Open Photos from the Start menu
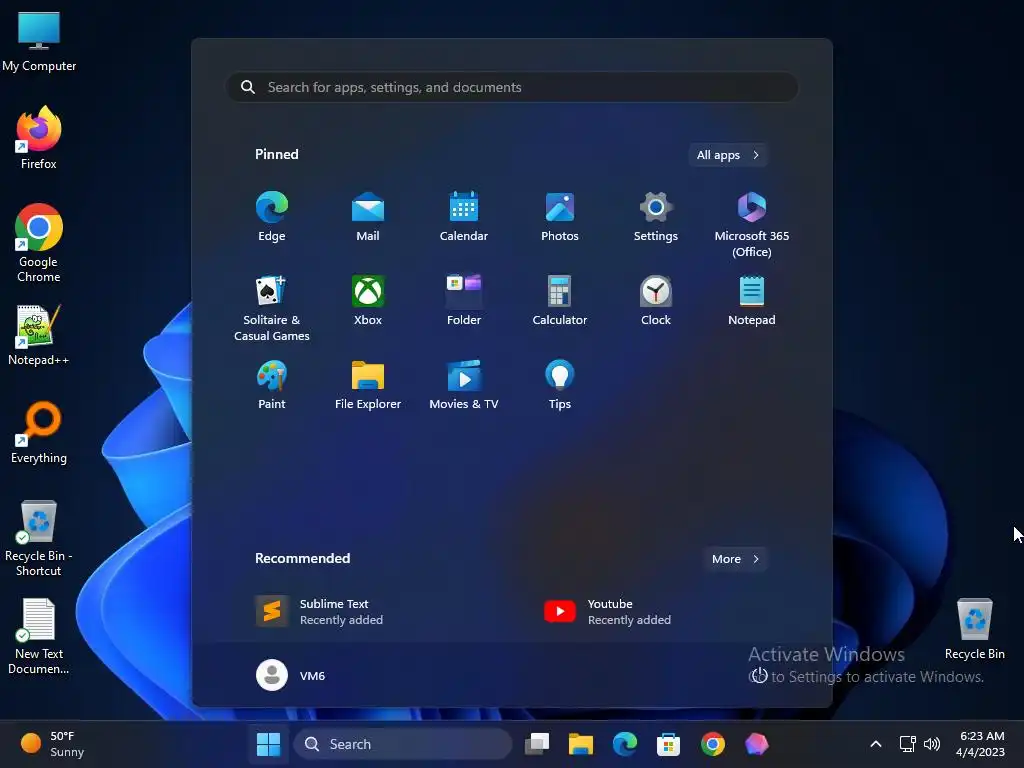 click(x=560, y=217)
